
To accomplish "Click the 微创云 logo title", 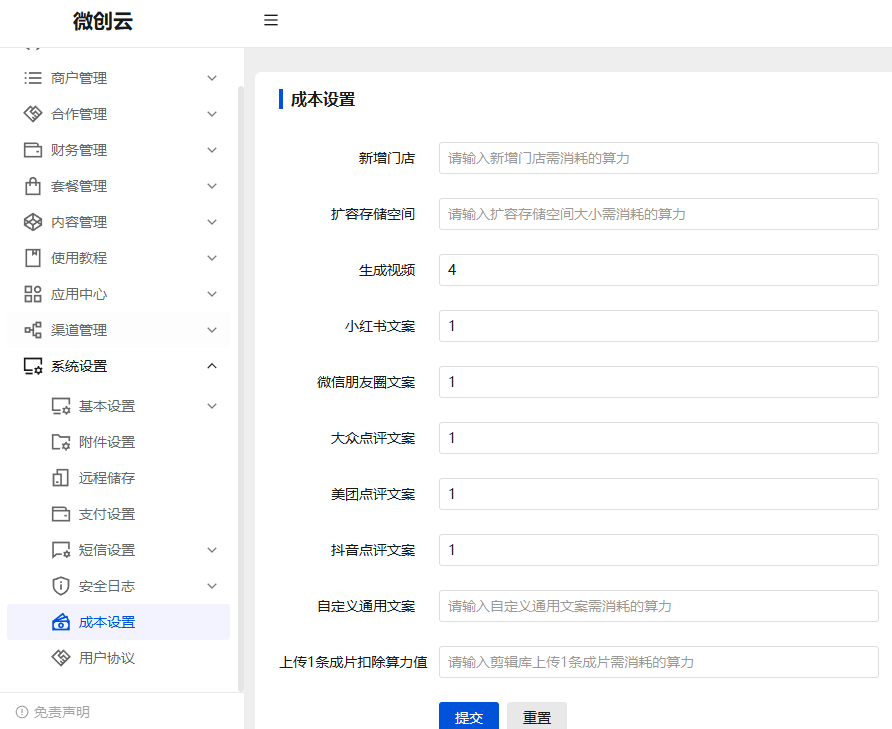I will tap(103, 21).
